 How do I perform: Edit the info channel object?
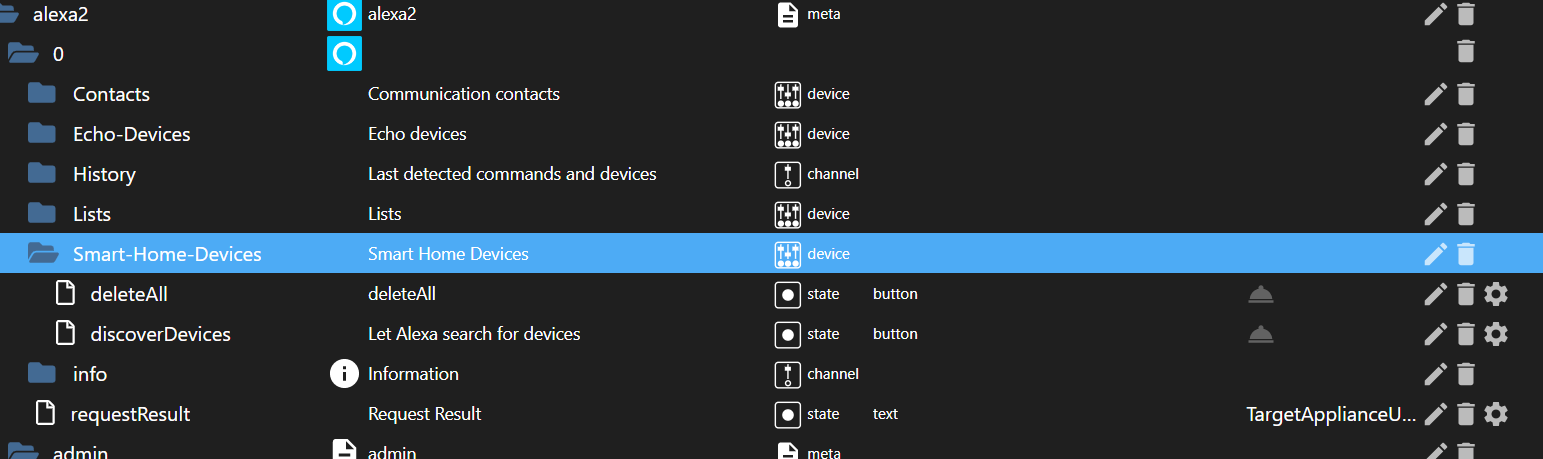(1435, 374)
